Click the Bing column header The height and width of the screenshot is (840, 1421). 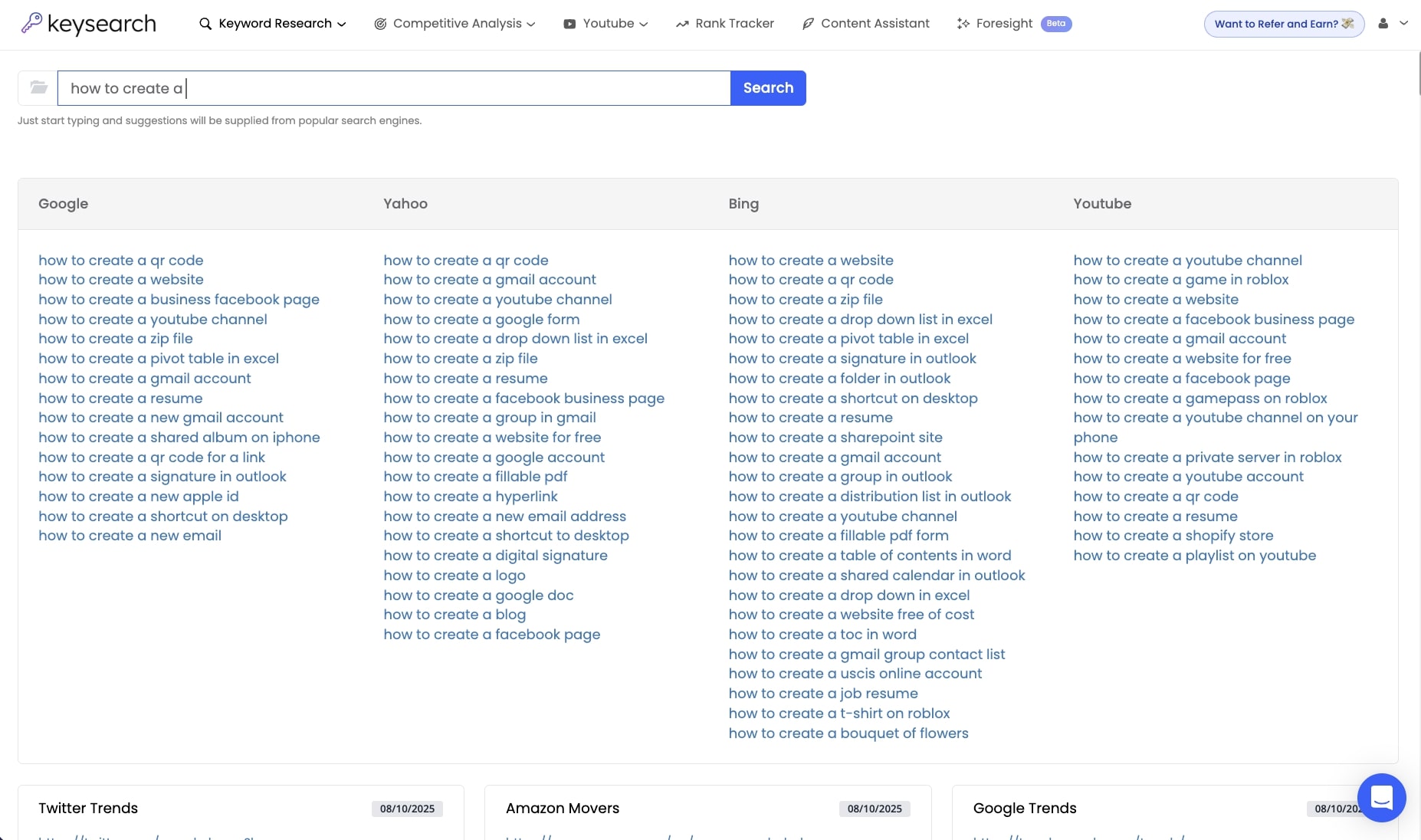pos(743,204)
